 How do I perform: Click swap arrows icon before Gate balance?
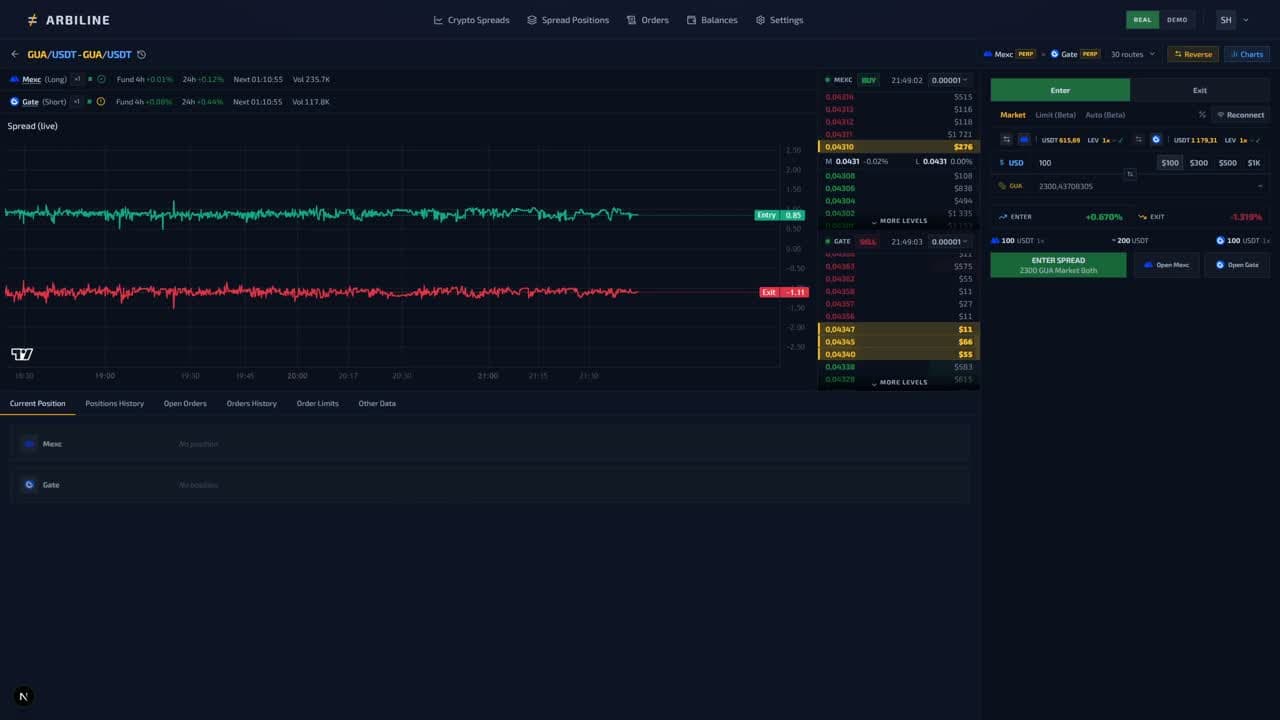click(1139, 140)
